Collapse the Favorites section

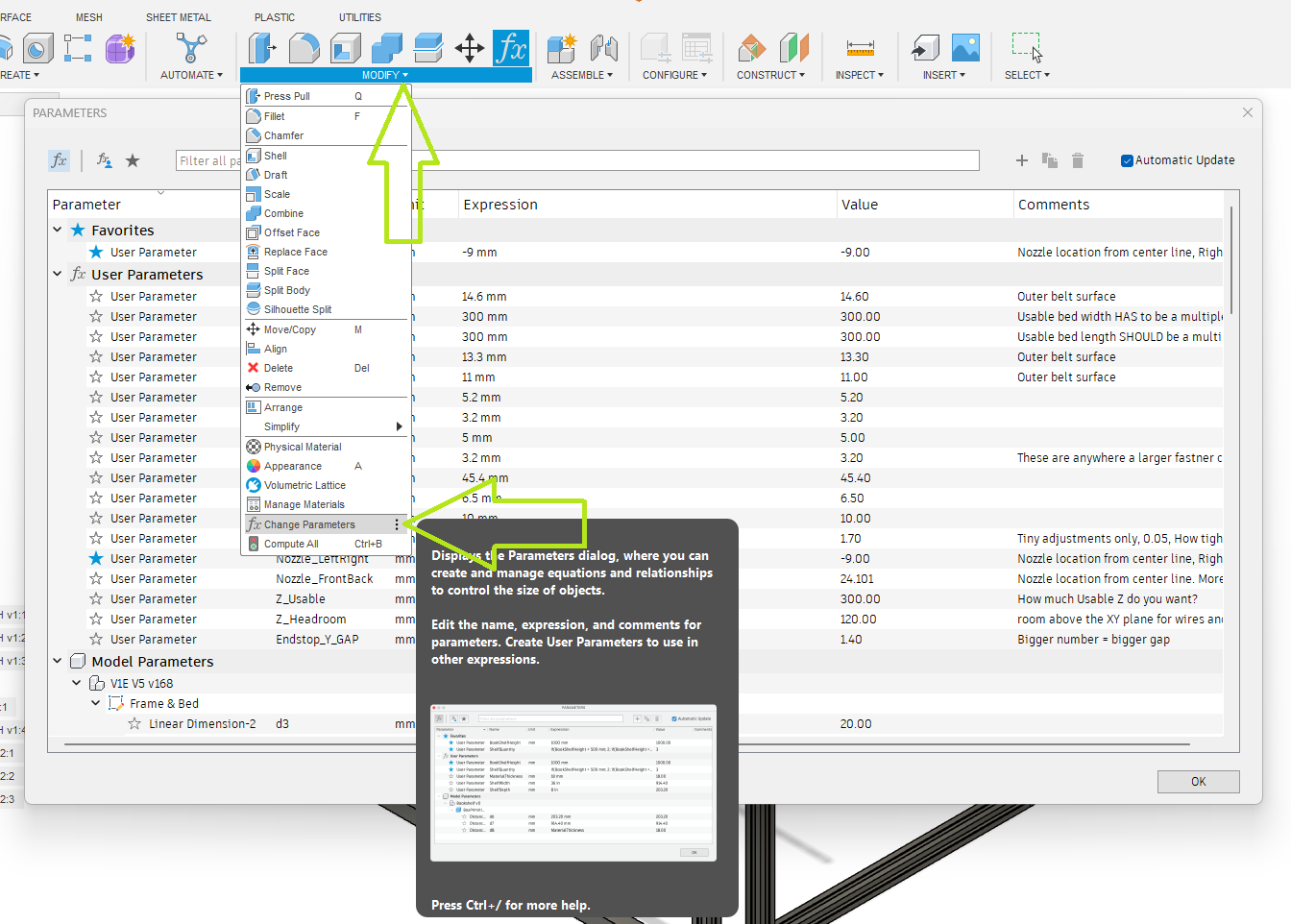pyautogui.click(x=57, y=230)
